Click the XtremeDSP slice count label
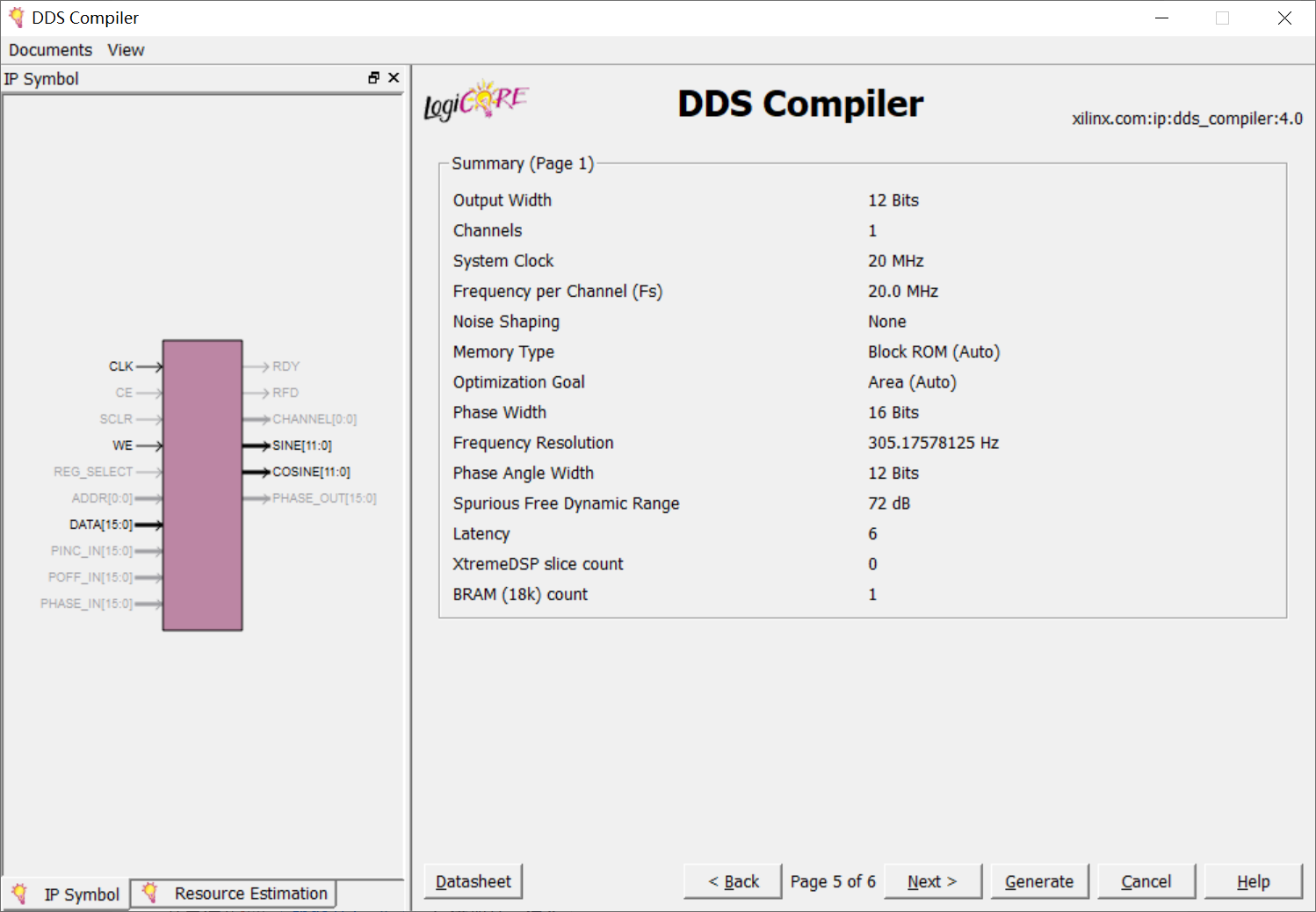Image resolution: width=1316 pixels, height=912 pixels. [538, 564]
